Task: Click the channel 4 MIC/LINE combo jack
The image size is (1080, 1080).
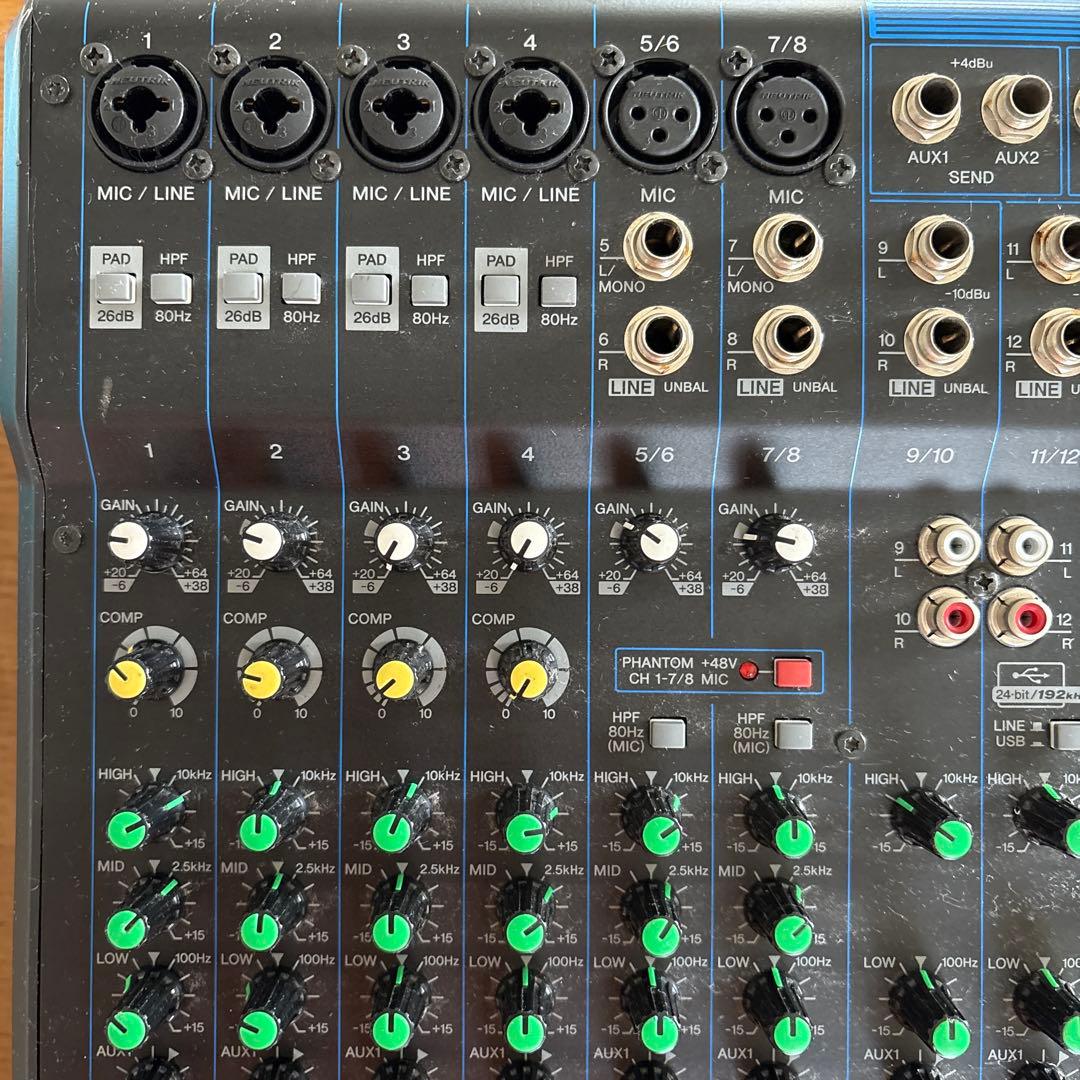Action: (x=529, y=113)
